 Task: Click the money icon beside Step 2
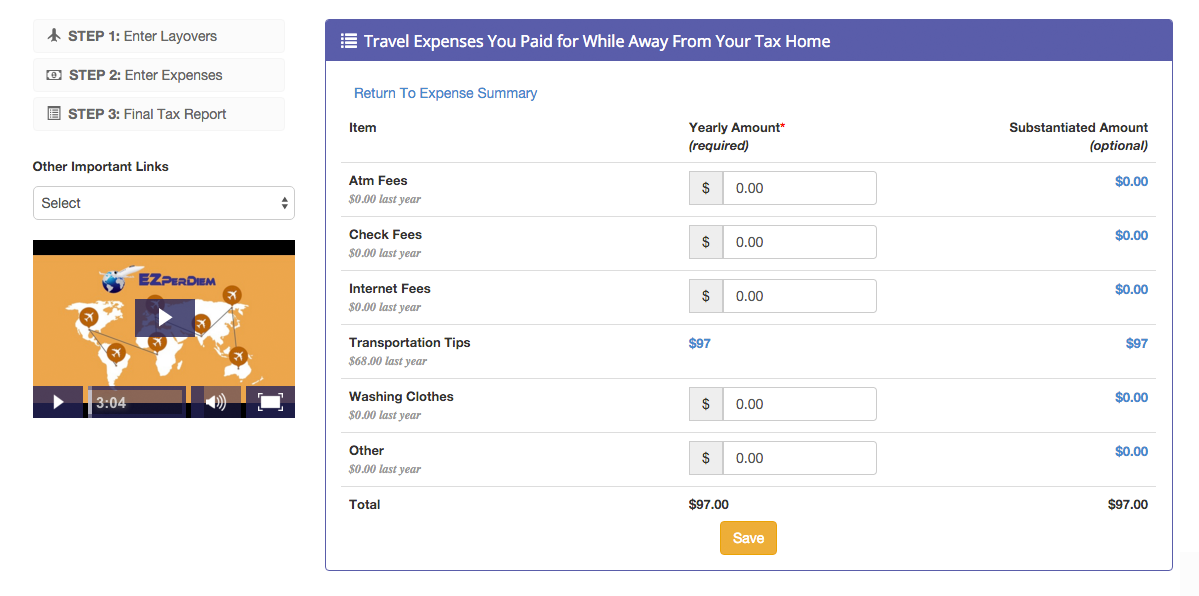pos(54,75)
